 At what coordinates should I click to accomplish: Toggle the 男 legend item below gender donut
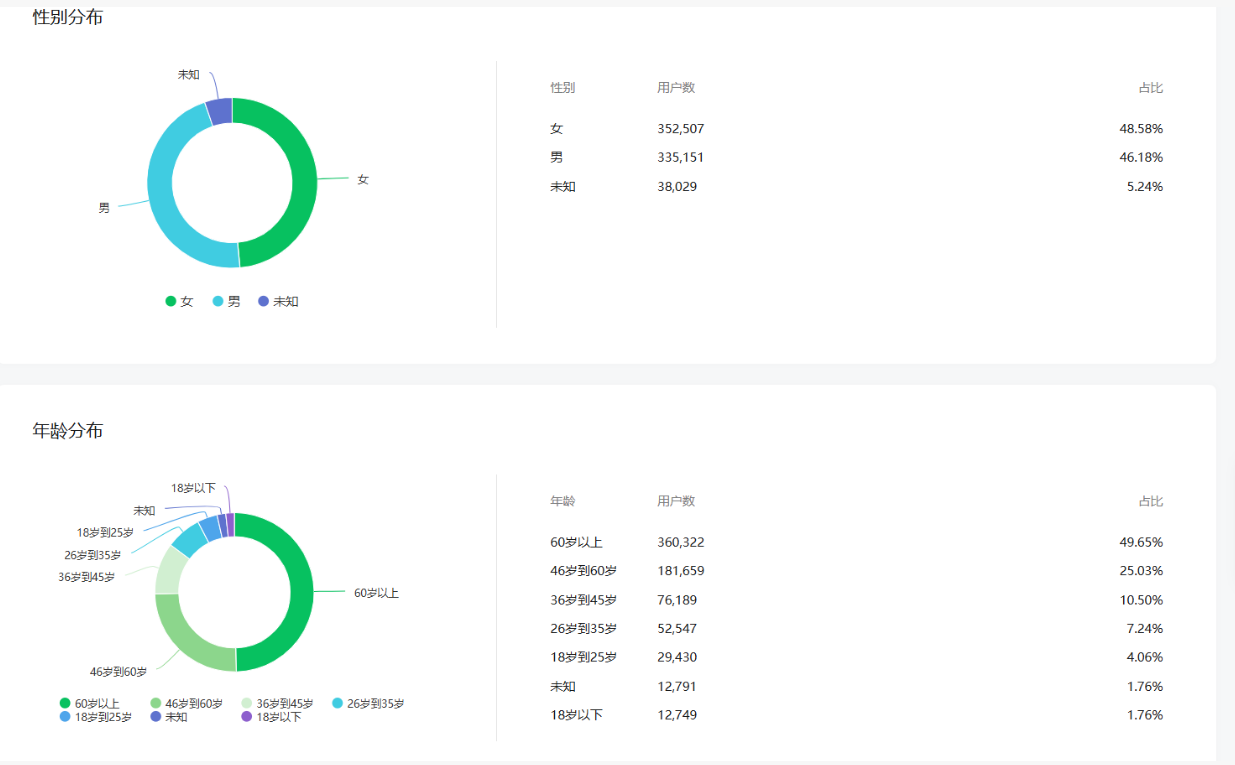227,301
